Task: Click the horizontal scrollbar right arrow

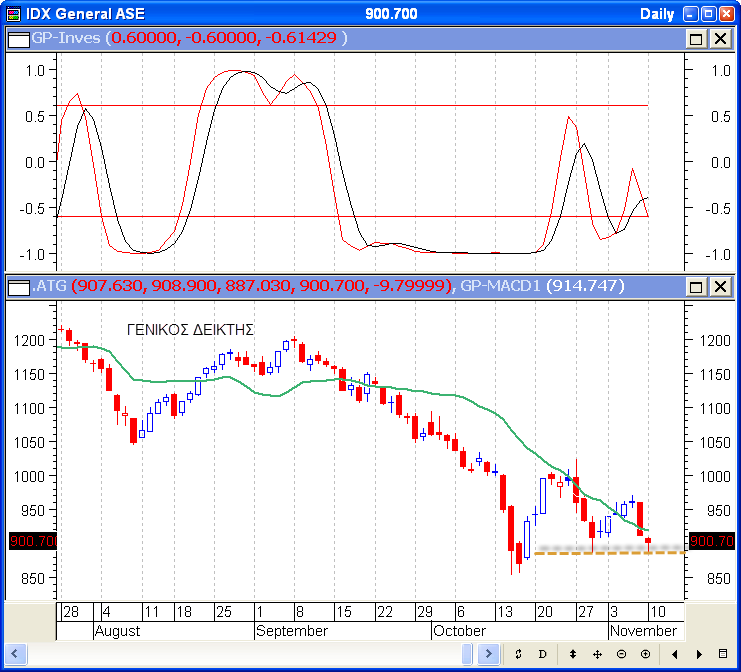Action: [487, 654]
